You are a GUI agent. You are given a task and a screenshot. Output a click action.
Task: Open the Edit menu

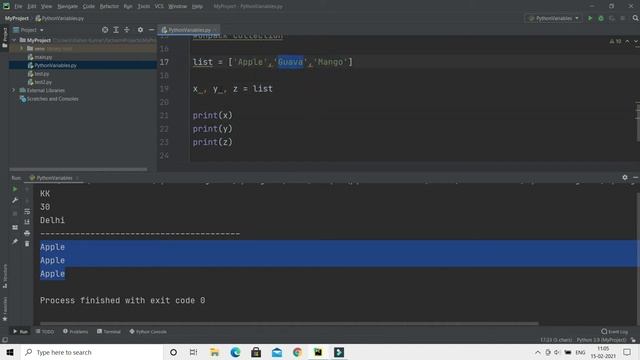click(x=32, y=7)
